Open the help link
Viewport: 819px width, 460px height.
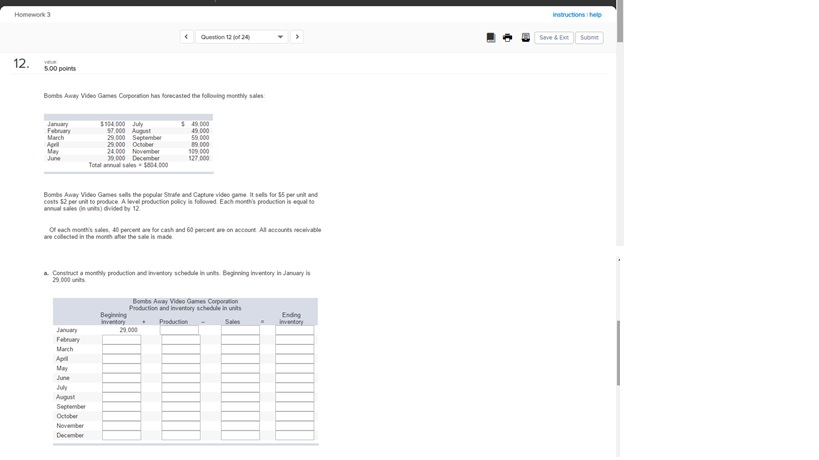(x=595, y=15)
